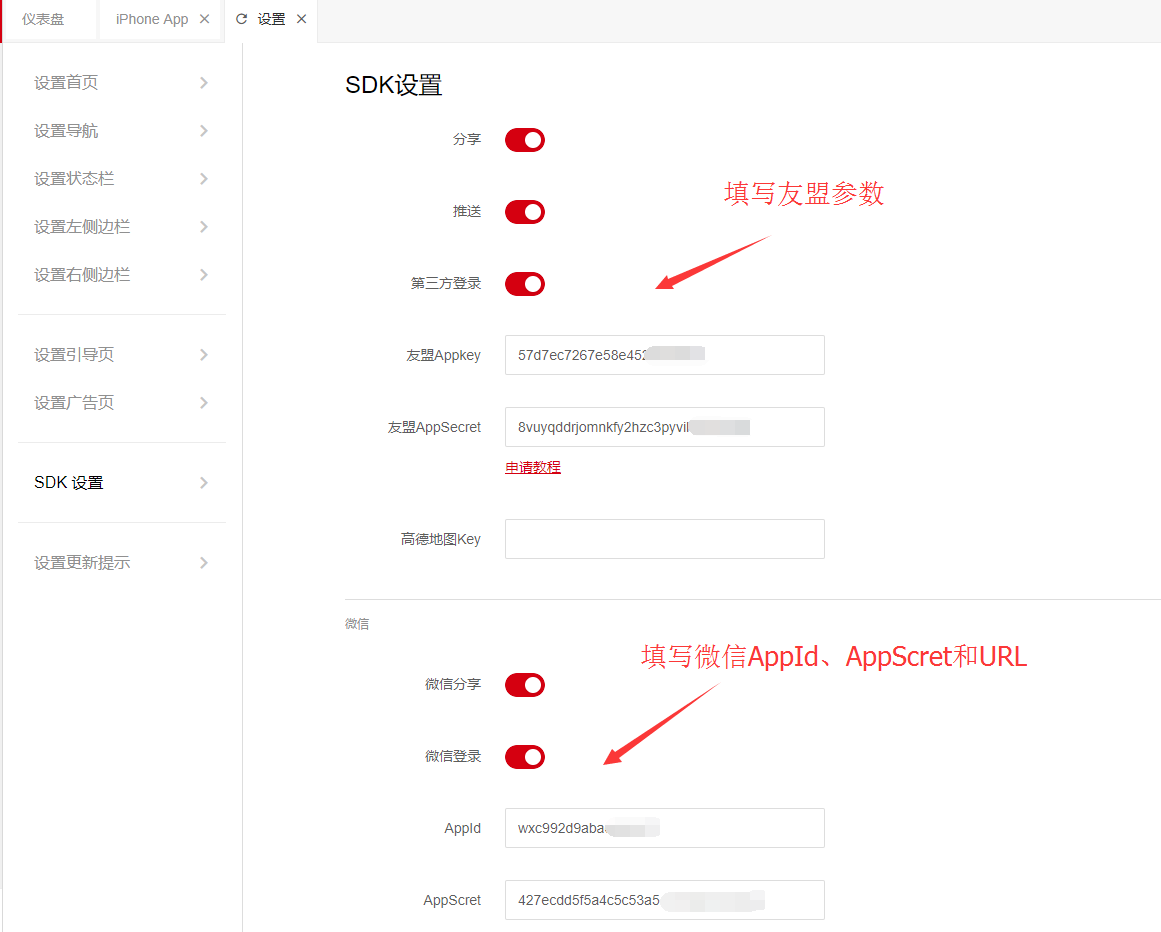Switch to the iPhone App tab
The width and height of the screenshot is (1161, 932).
pyautogui.click(x=151, y=19)
